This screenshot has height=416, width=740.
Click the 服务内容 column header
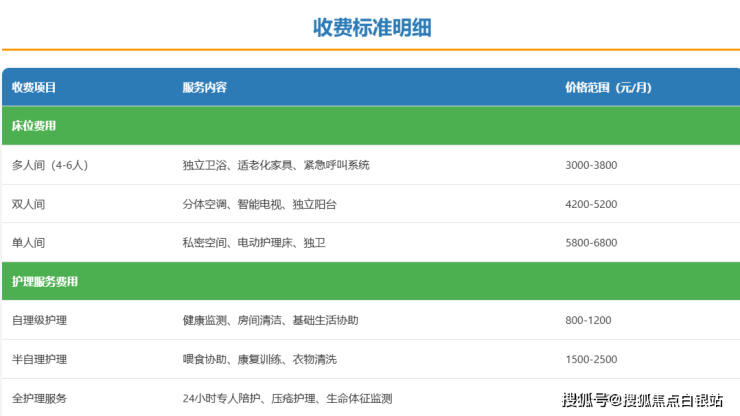coord(204,87)
